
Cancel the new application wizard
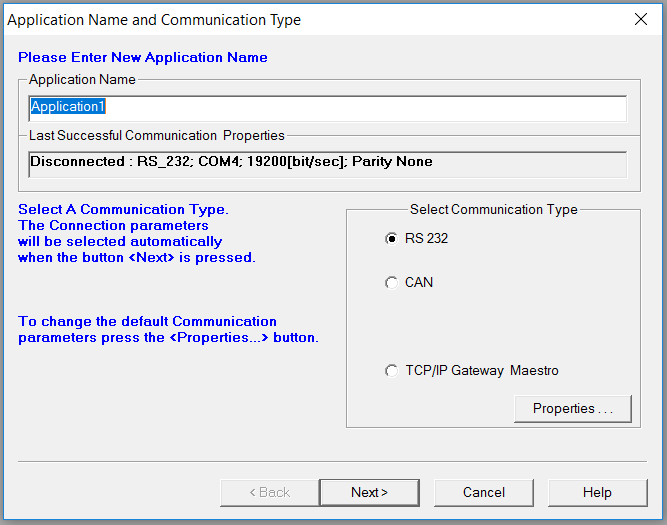tap(484, 493)
